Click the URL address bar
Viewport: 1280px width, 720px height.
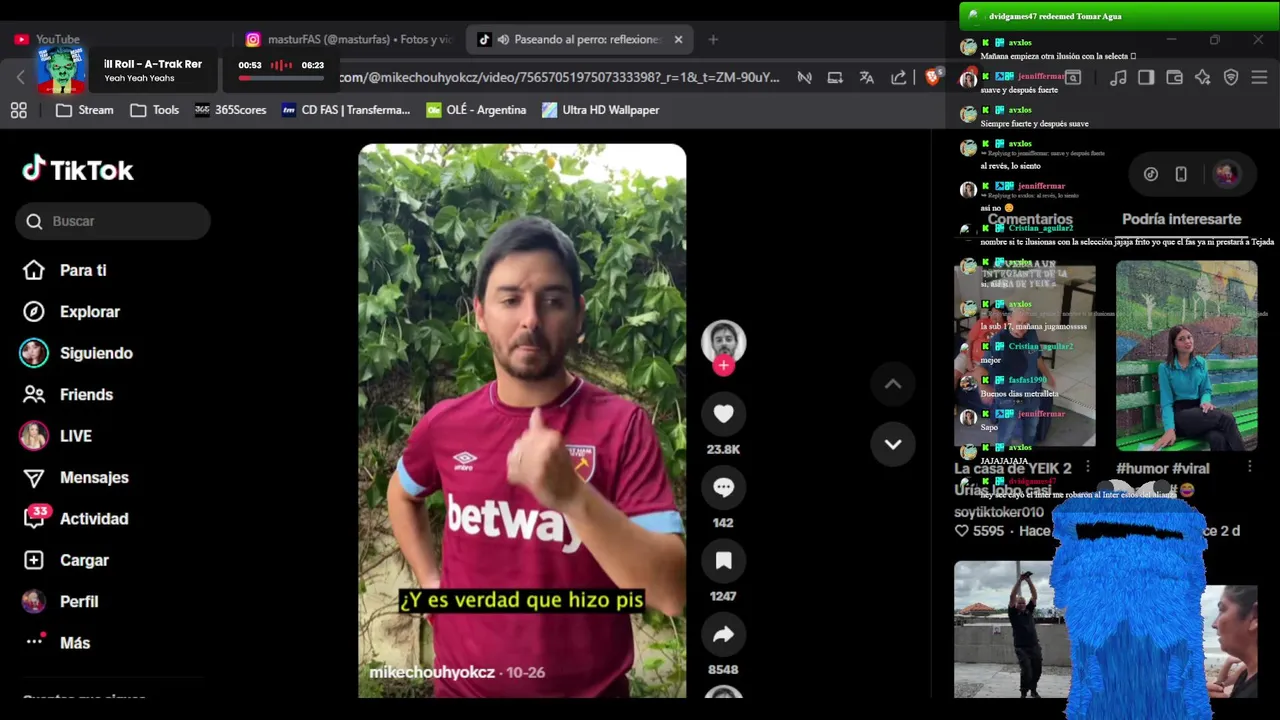point(560,77)
